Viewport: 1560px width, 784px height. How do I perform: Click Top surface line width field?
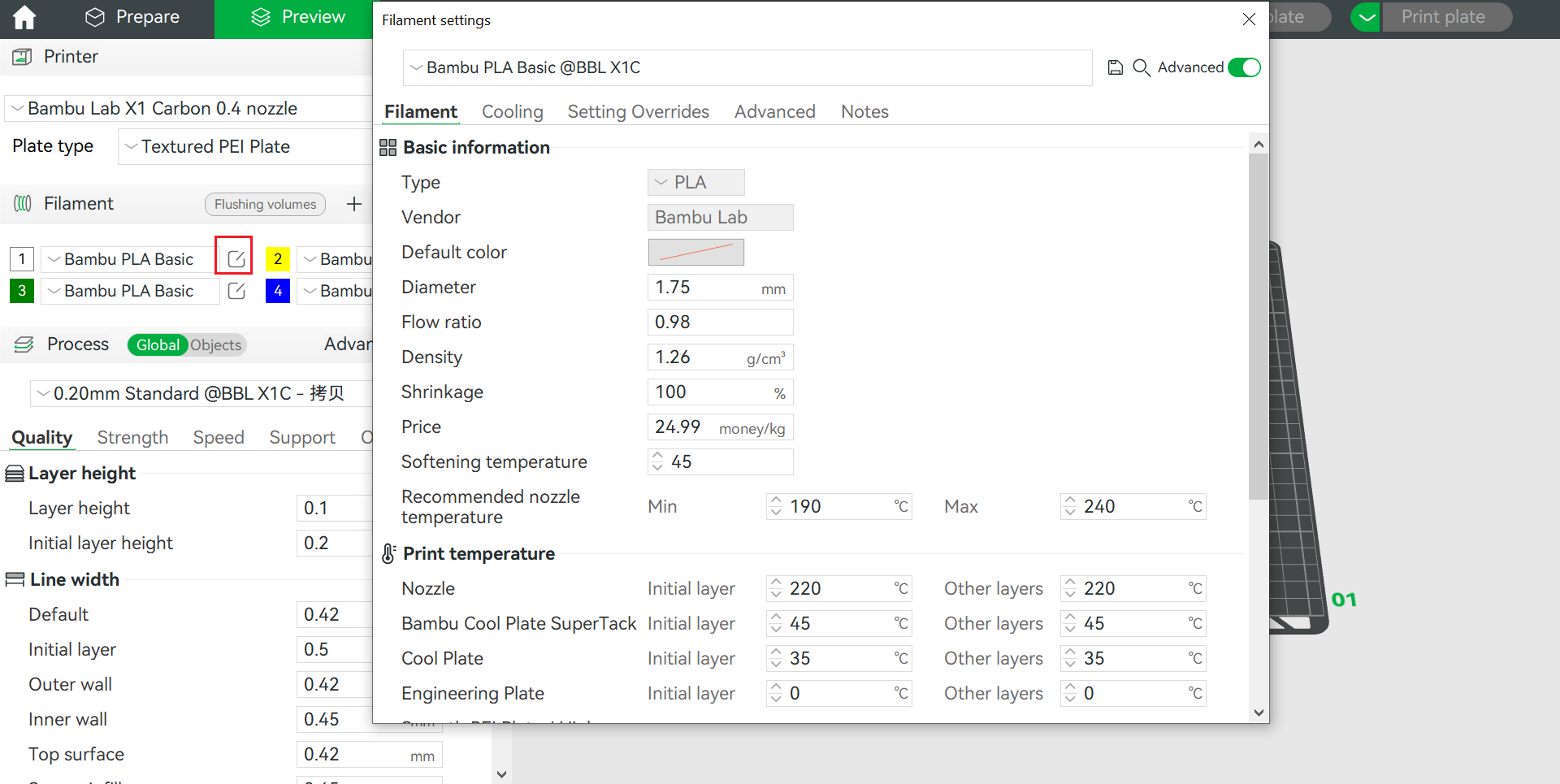pos(369,755)
